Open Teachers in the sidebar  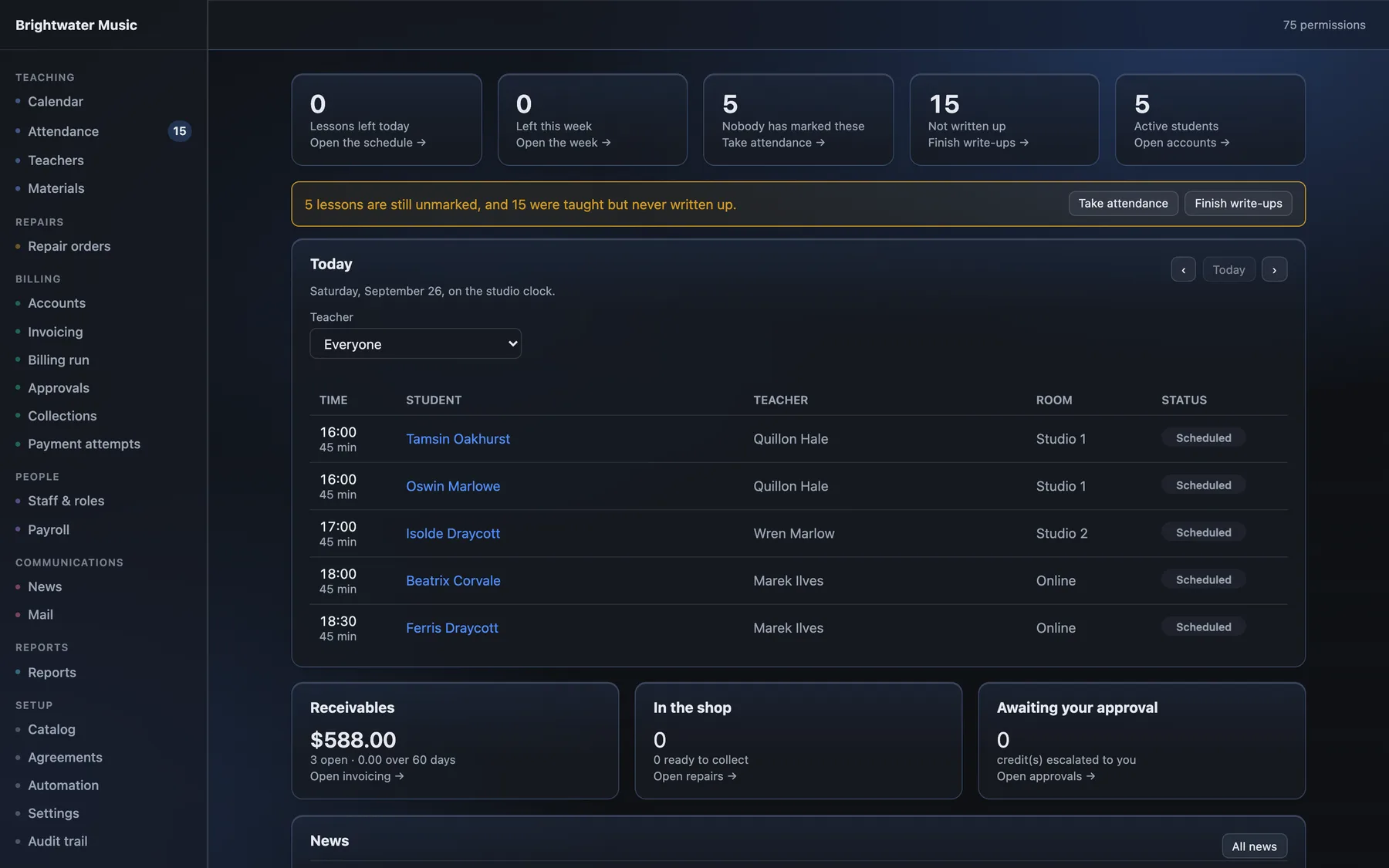click(x=56, y=160)
